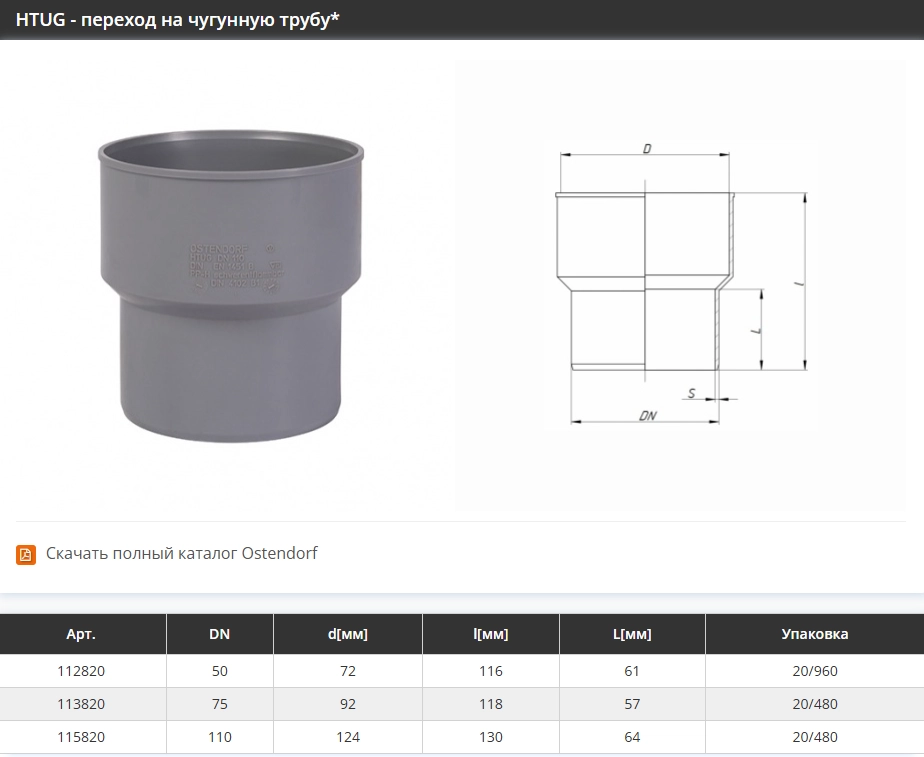Click the 20/960 packaging value

[814, 671]
